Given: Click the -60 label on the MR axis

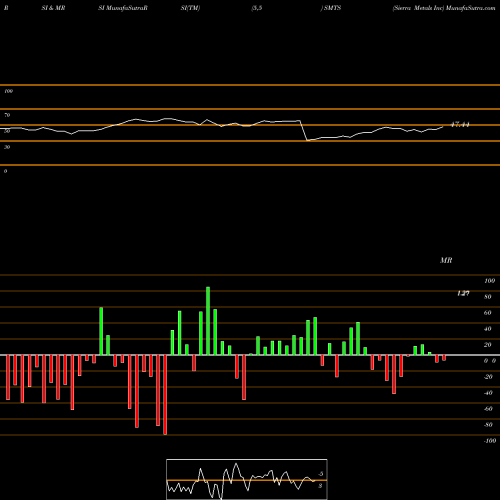Looking at the screenshot, I should 488,409.
